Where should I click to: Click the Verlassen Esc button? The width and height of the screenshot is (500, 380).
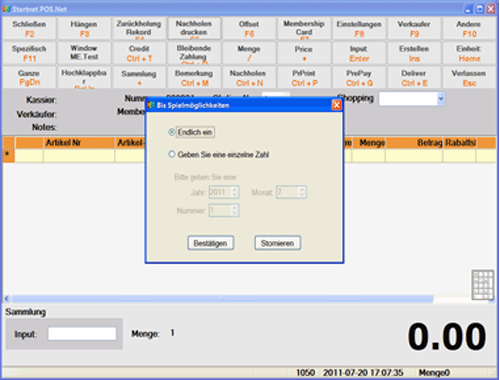click(x=469, y=77)
